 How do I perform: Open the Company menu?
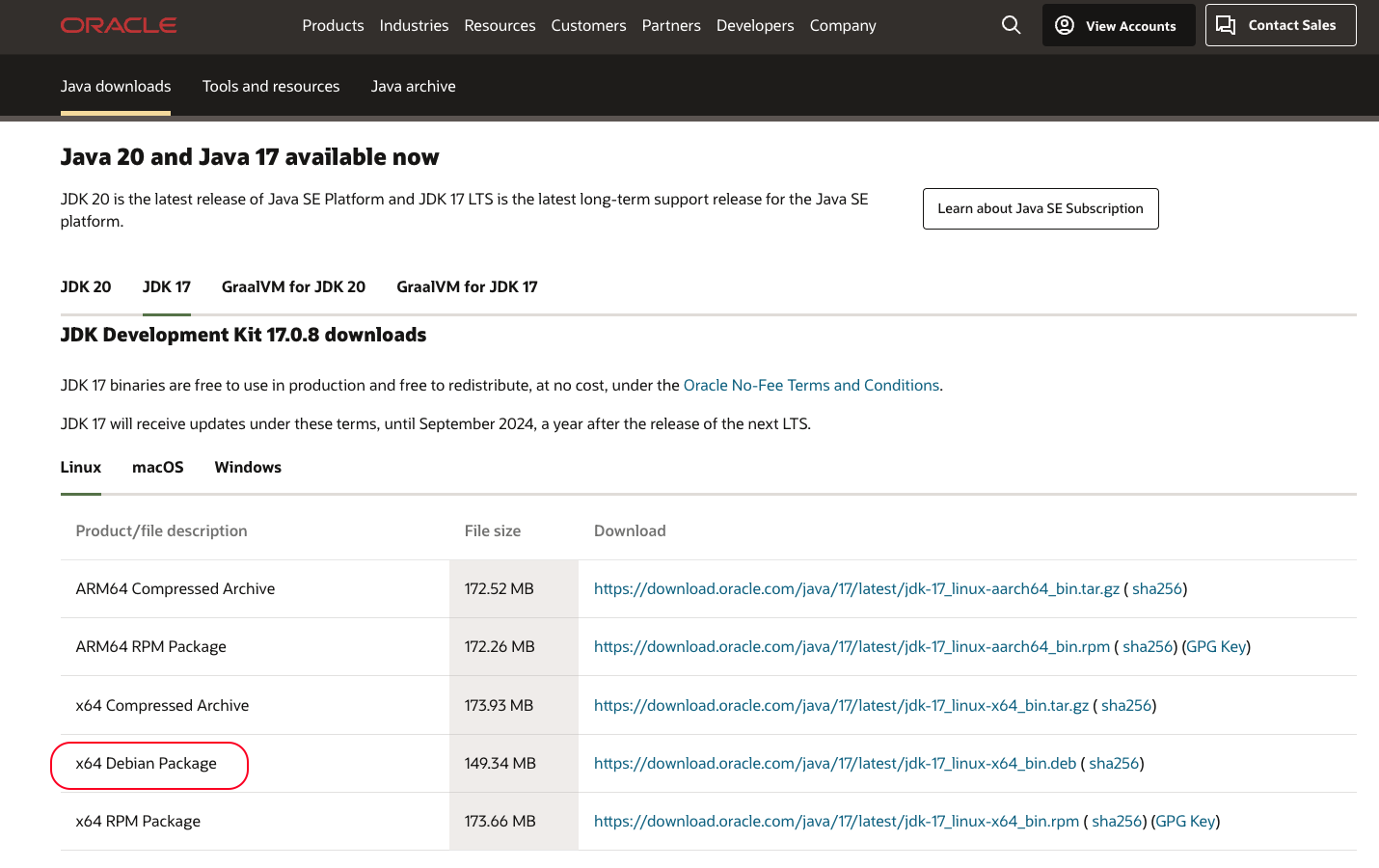click(843, 25)
